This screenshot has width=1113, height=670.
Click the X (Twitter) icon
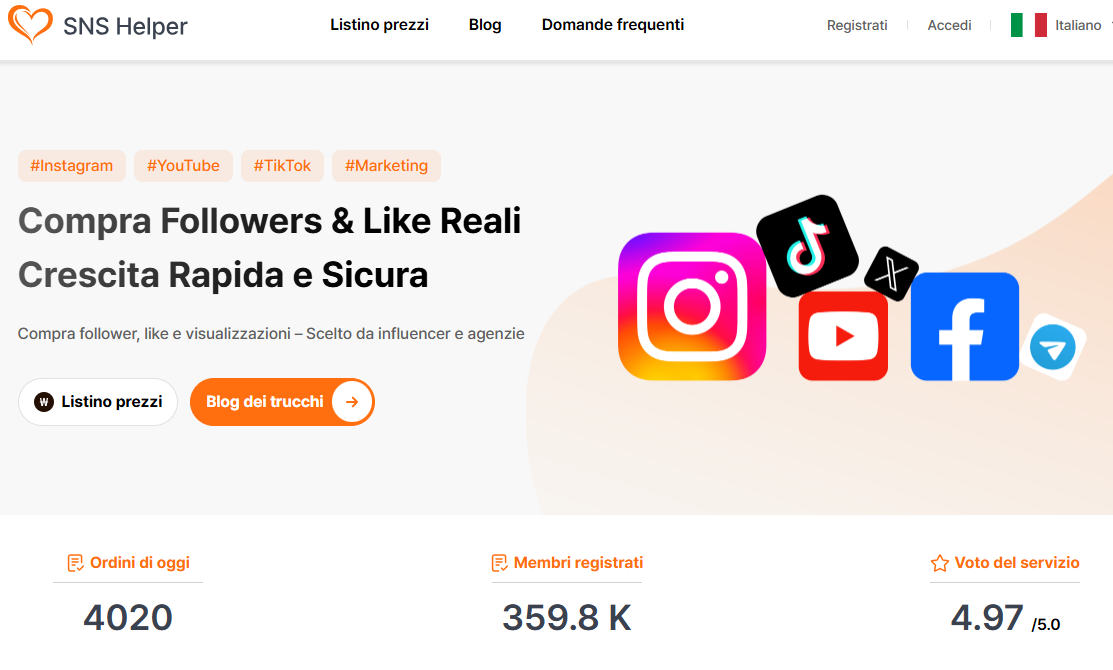point(892,274)
